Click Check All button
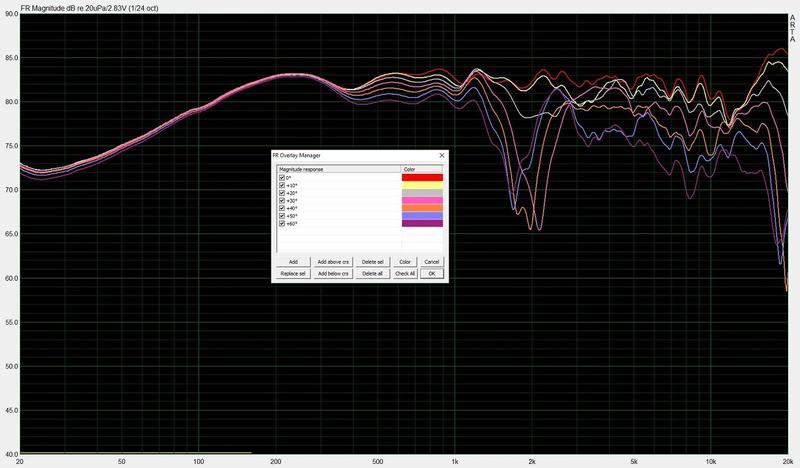 [405, 273]
